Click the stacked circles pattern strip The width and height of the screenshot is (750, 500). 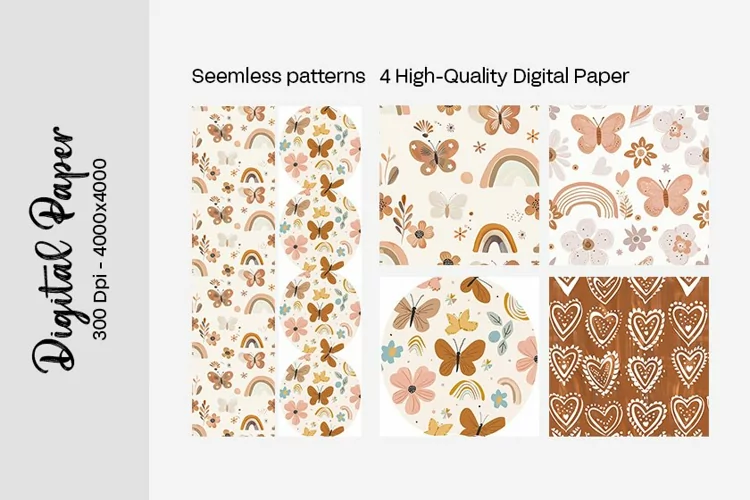tap(320, 271)
